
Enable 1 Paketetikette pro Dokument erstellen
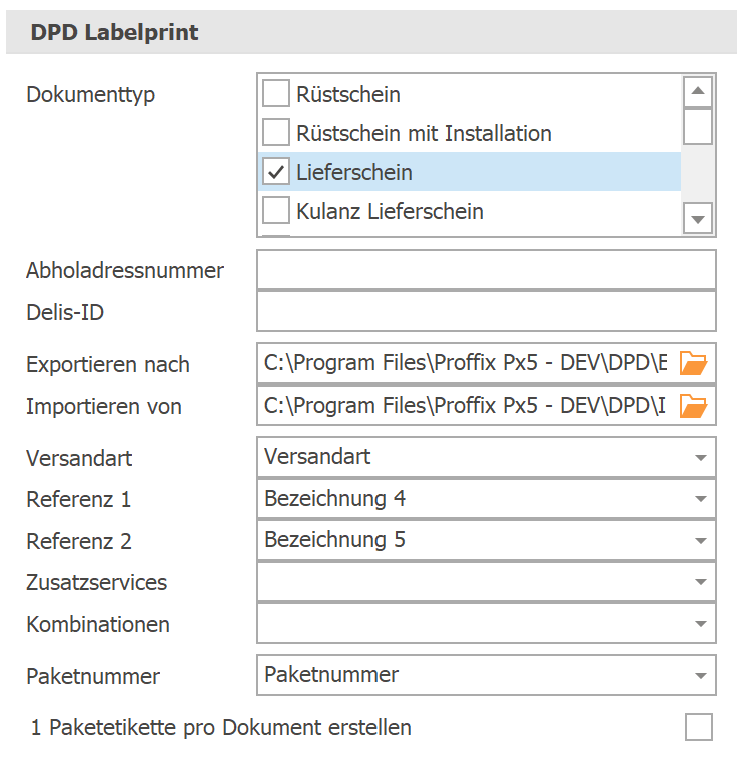[699, 727]
